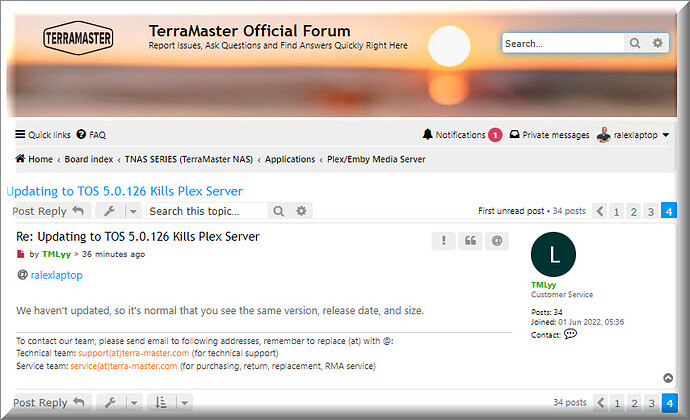Open top topic tools wrench icon
Viewport: 690px width, 420px height.
pos(110,211)
